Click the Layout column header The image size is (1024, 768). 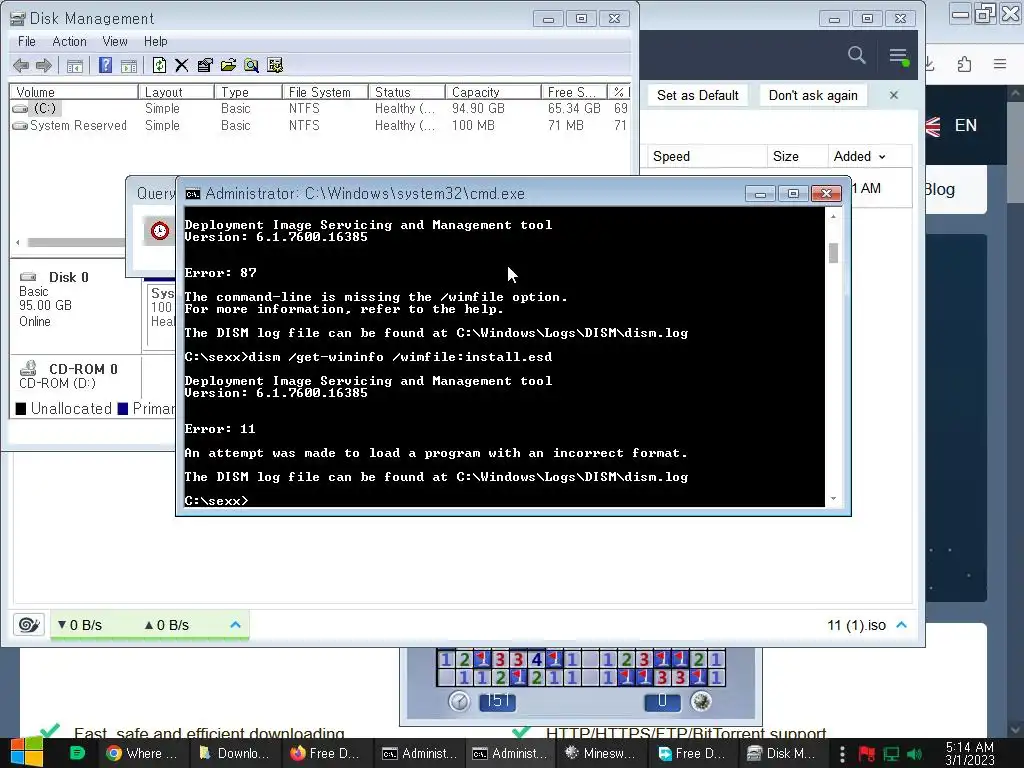[176, 92]
